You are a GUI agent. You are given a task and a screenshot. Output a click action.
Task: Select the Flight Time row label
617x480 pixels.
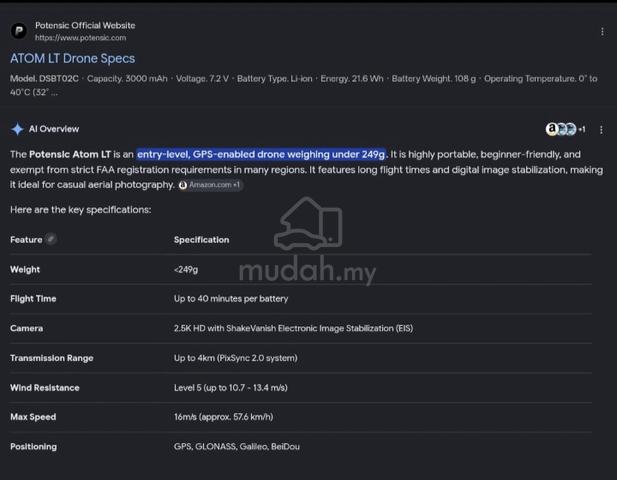[33, 299]
